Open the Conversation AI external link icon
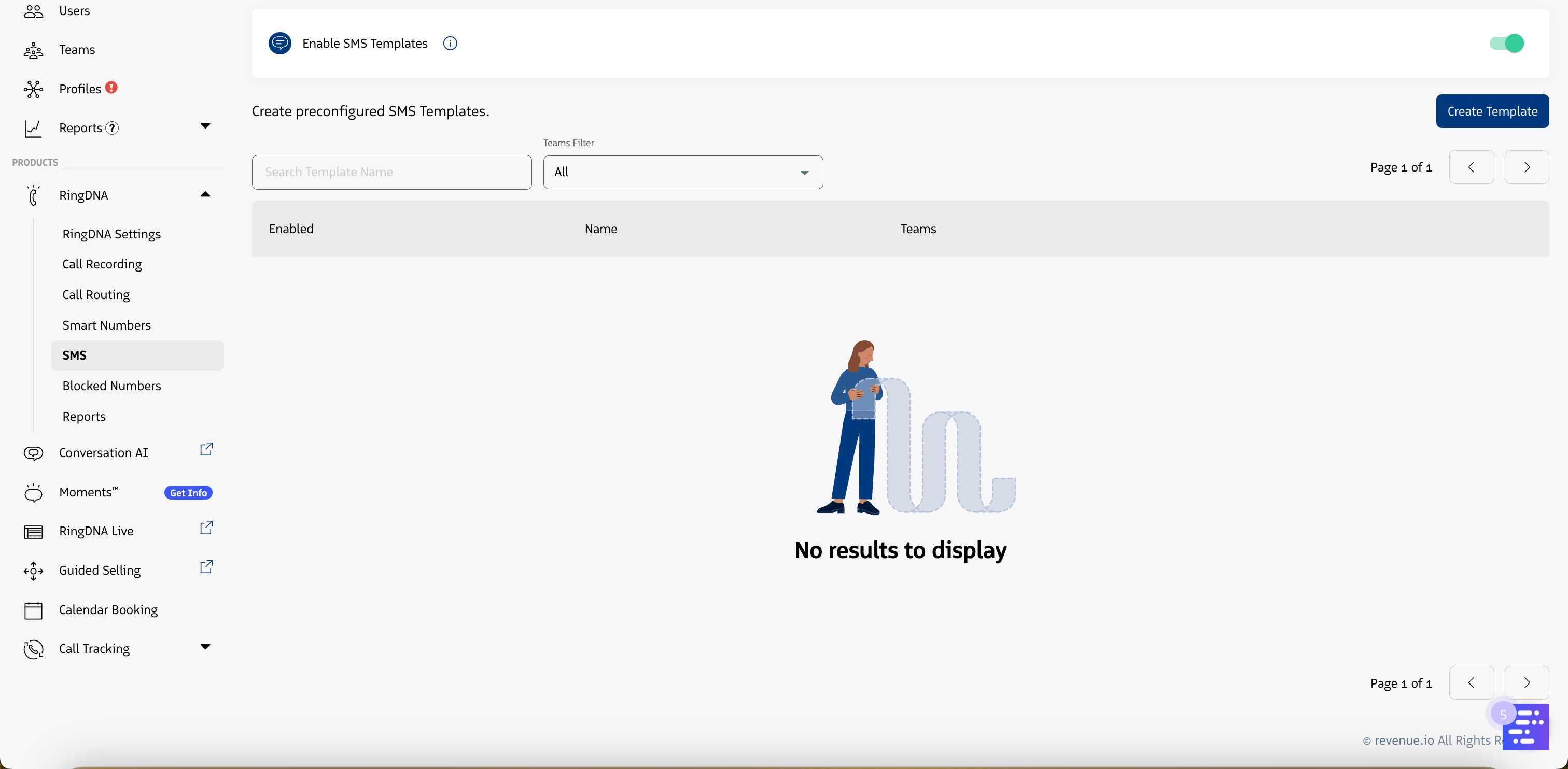Viewport: 1568px width, 769px height. click(x=206, y=449)
